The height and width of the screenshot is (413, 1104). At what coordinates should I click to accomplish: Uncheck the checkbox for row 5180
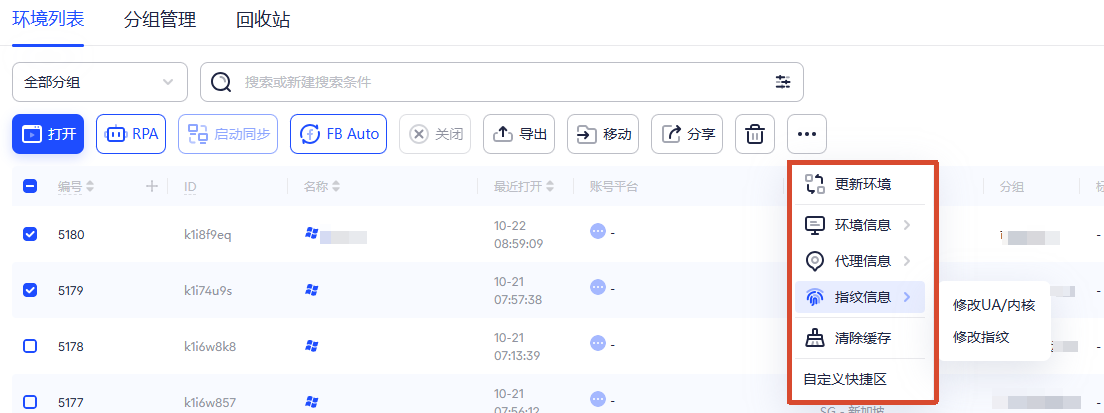point(30,234)
